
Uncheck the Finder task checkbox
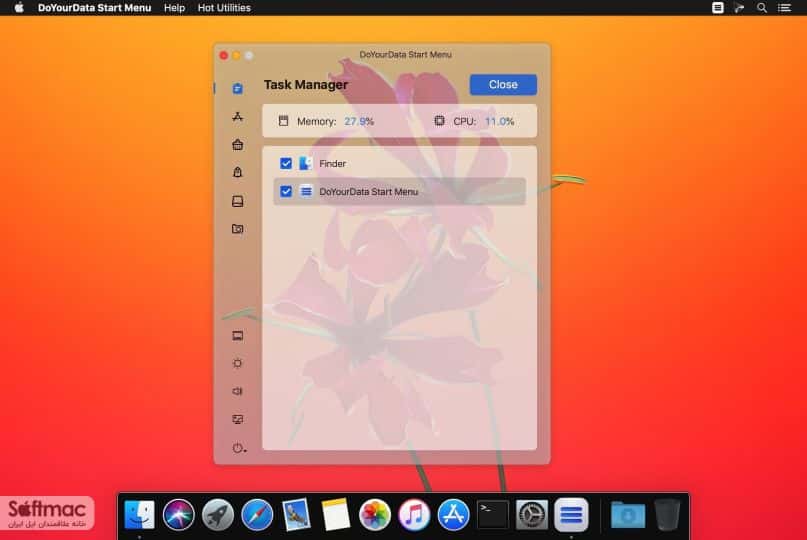pyautogui.click(x=286, y=163)
